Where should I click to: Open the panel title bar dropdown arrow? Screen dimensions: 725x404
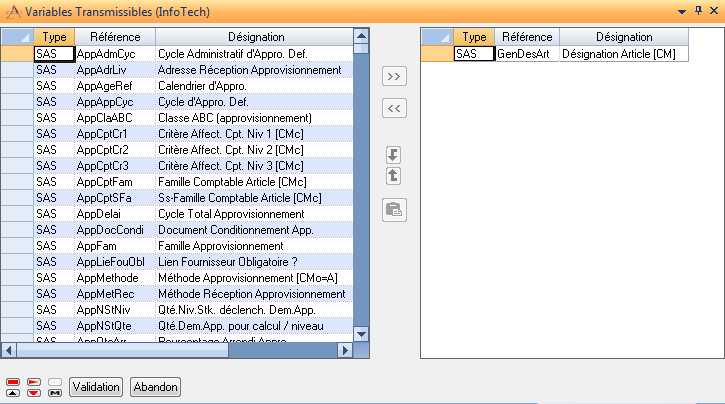click(x=682, y=10)
